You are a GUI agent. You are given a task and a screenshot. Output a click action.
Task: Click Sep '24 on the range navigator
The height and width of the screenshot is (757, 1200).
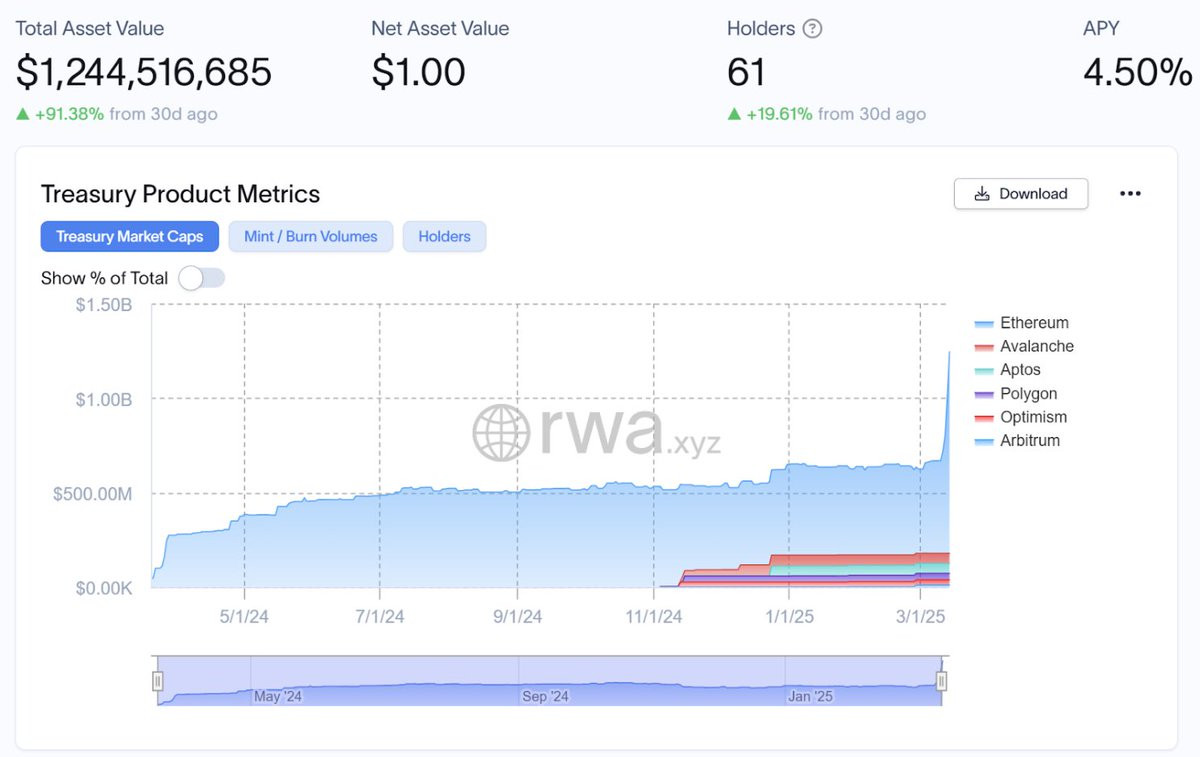[x=545, y=696]
